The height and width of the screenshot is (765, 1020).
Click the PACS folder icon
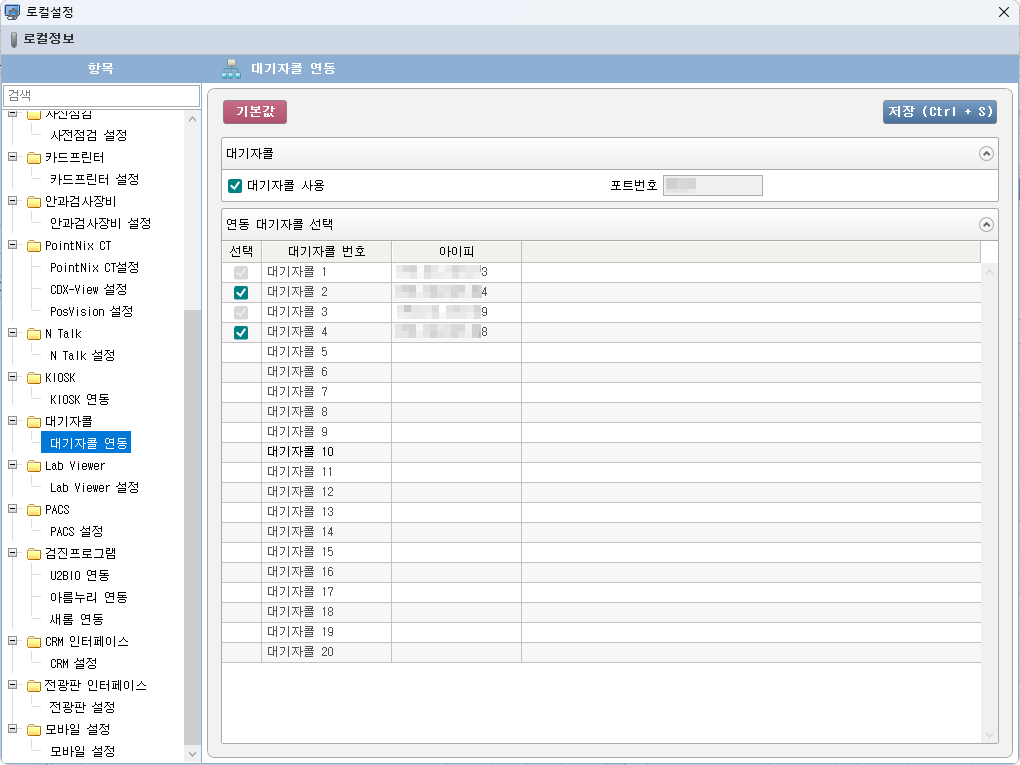34,510
